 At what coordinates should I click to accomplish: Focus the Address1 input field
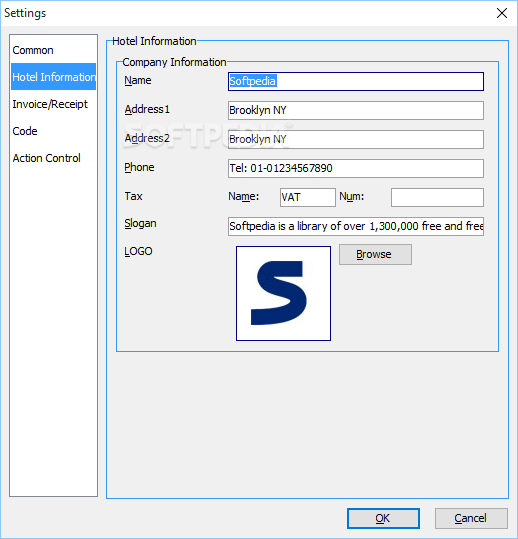point(356,110)
